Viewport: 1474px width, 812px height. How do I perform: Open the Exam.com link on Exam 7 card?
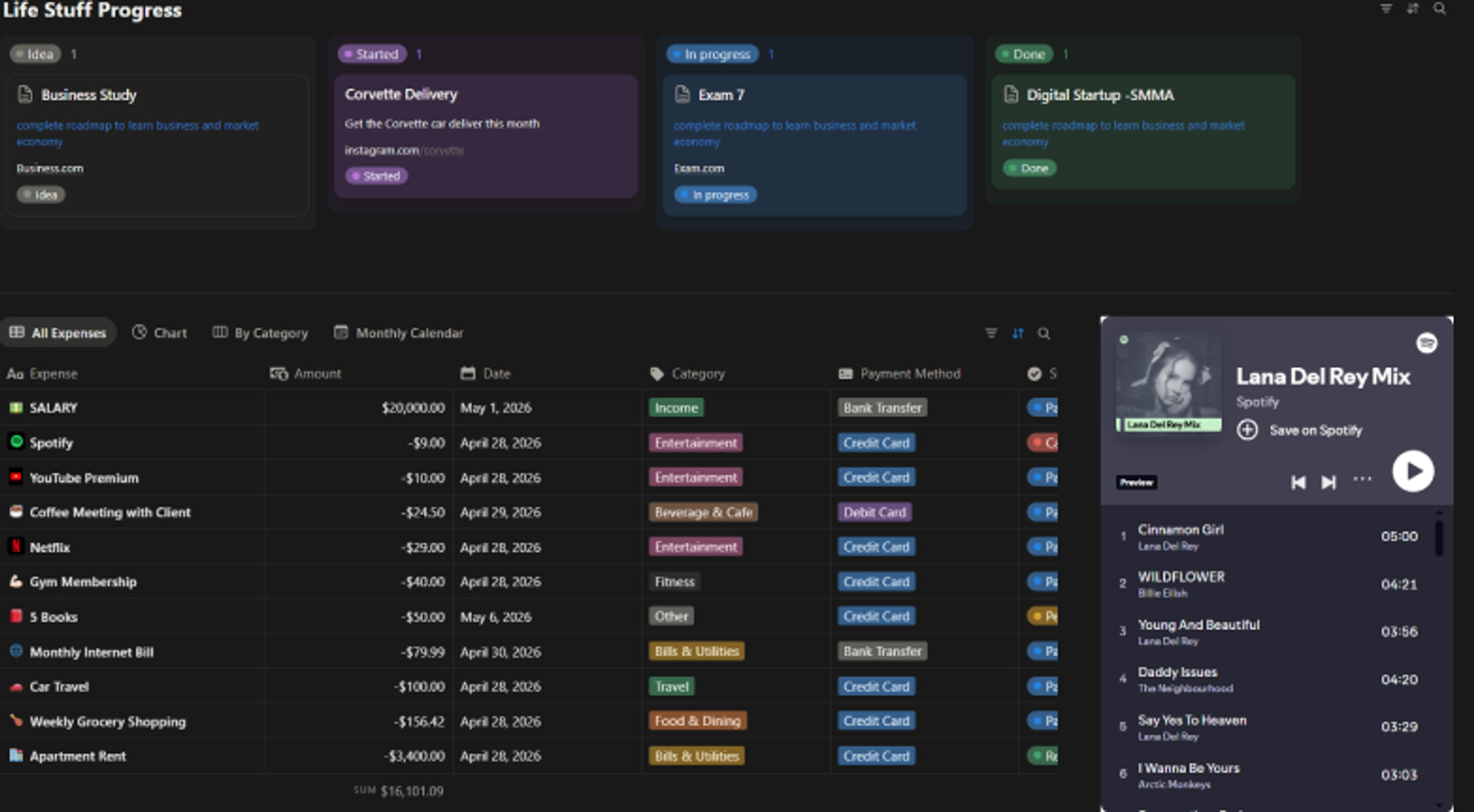click(x=699, y=169)
